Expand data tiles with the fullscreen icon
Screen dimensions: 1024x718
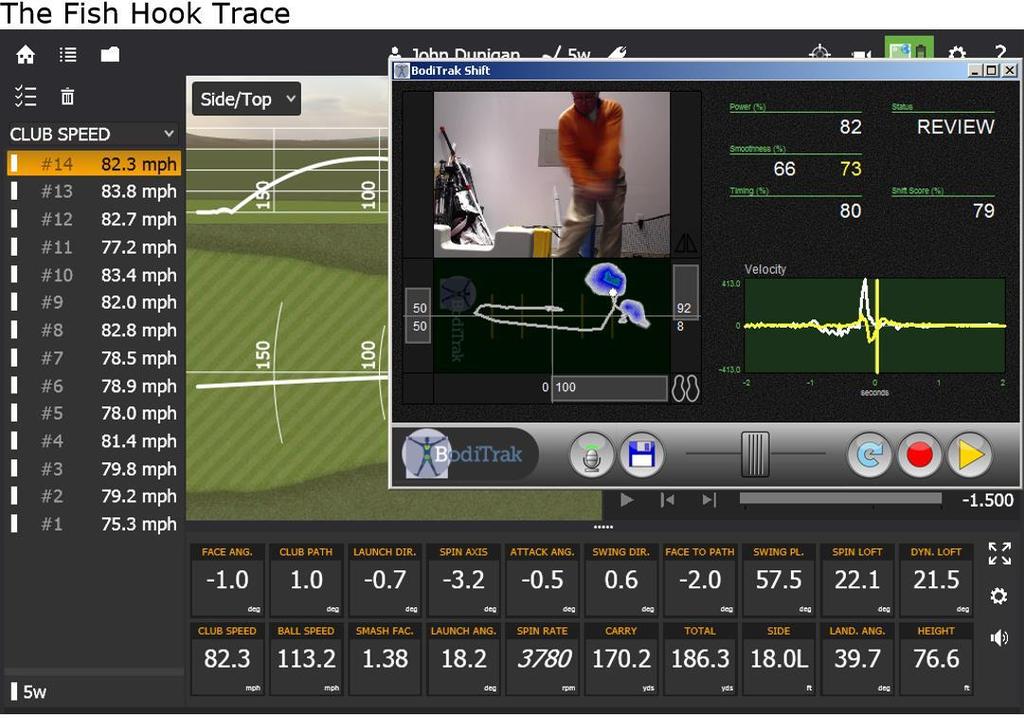click(x=998, y=553)
